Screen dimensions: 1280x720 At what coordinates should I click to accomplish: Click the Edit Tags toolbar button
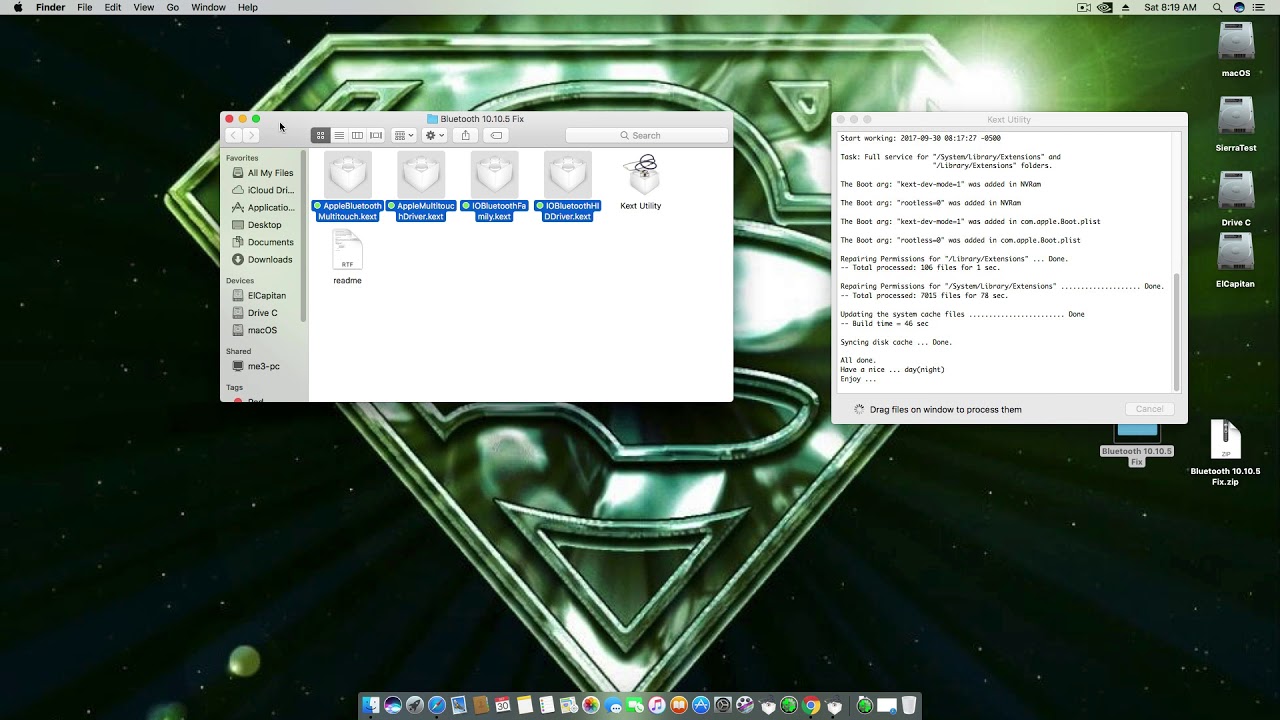click(x=496, y=135)
